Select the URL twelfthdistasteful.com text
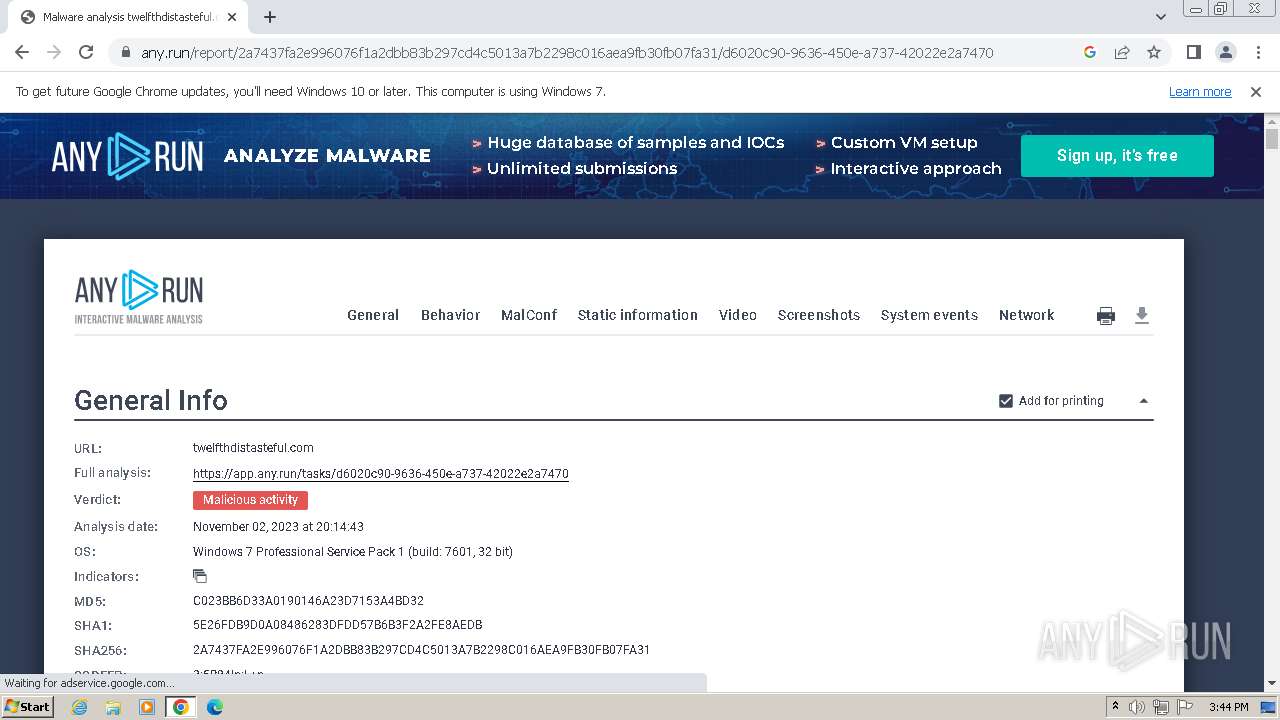This screenshot has width=1280, height=720. tap(253, 448)
